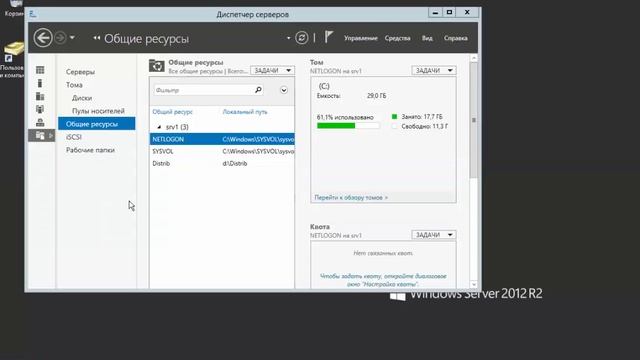
Task: Click the Перейти к обзору томов link
Action: click(x=351, y=198)
